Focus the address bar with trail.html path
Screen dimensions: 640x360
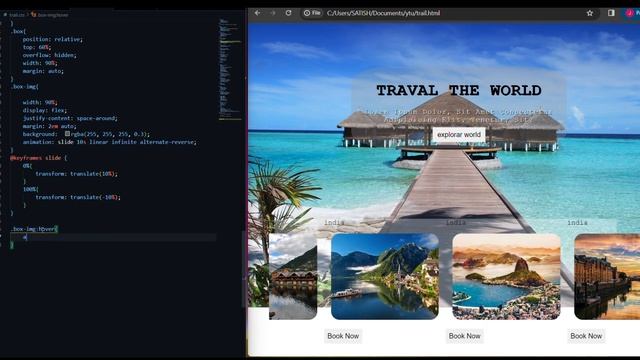click(449, 13)
